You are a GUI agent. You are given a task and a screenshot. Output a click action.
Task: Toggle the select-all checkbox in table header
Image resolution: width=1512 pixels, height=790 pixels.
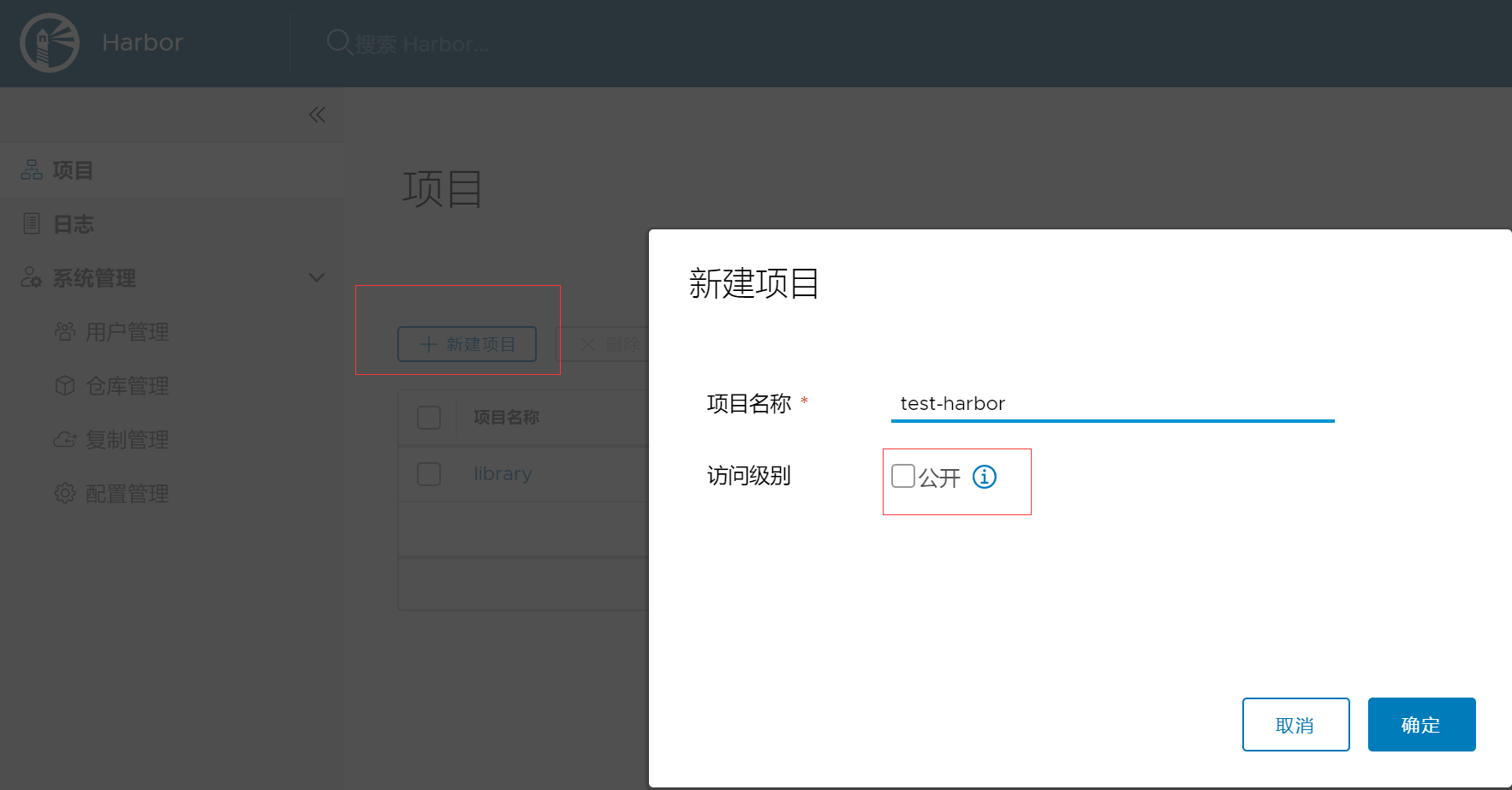[429, 418]
